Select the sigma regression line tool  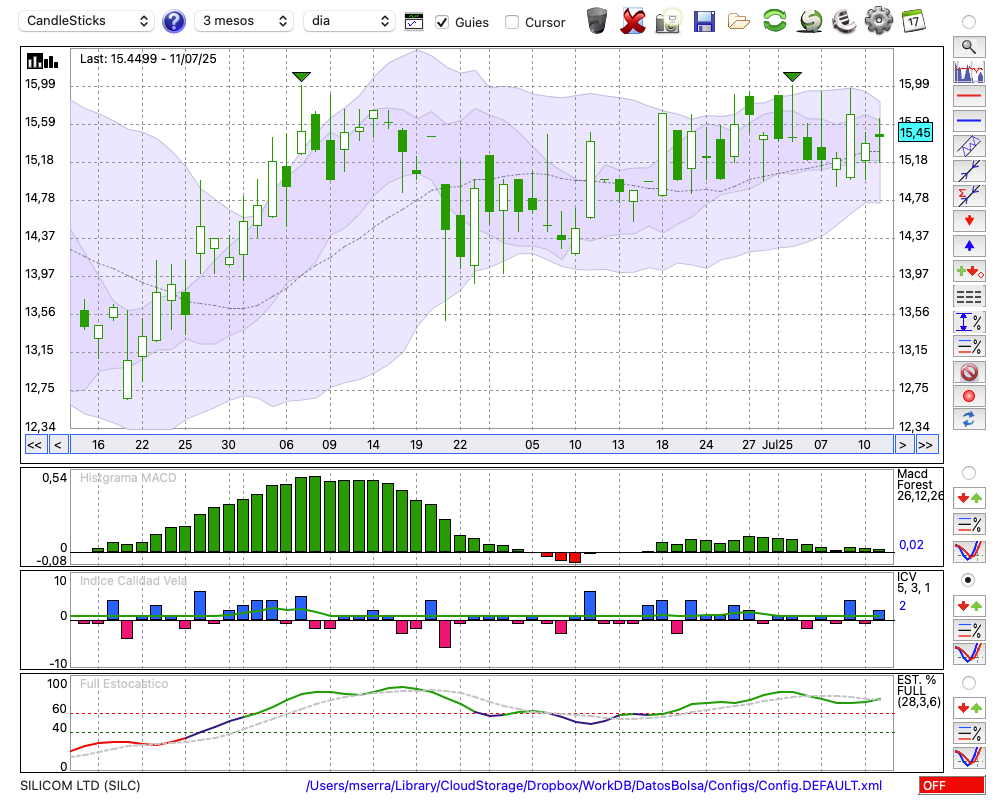[x=969, y=195]
